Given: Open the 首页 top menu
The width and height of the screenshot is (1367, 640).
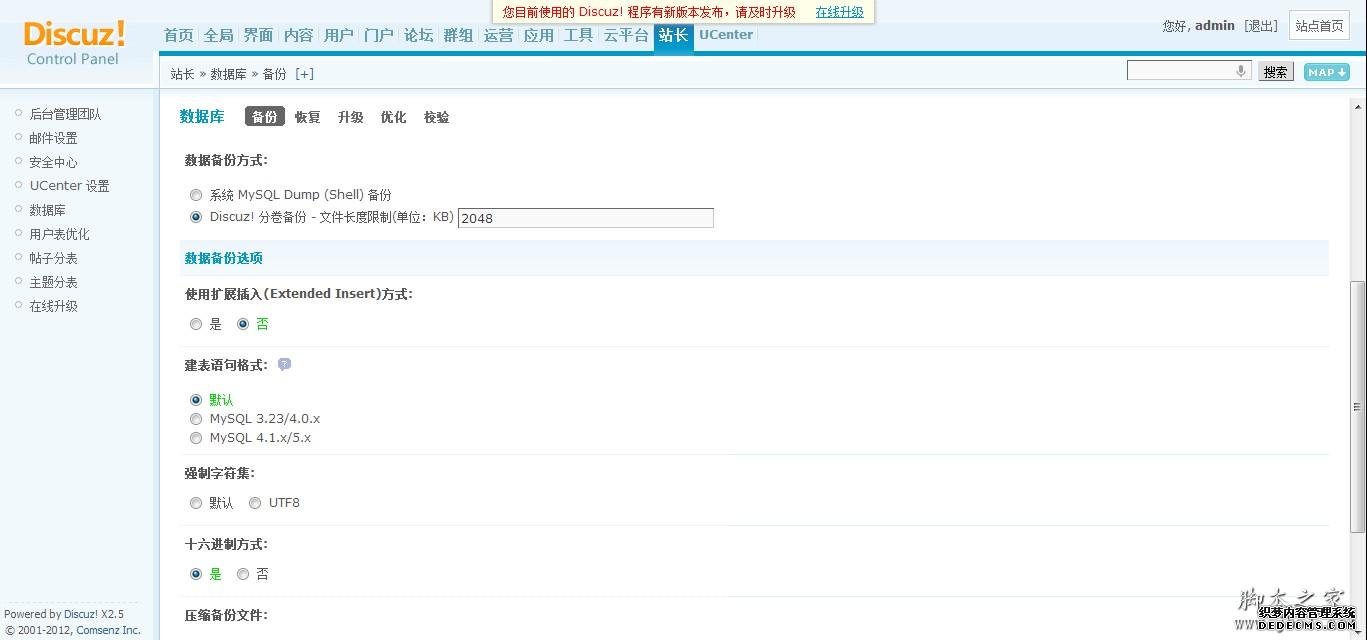Looking at the screenshot, I should (x=178, y=35).
